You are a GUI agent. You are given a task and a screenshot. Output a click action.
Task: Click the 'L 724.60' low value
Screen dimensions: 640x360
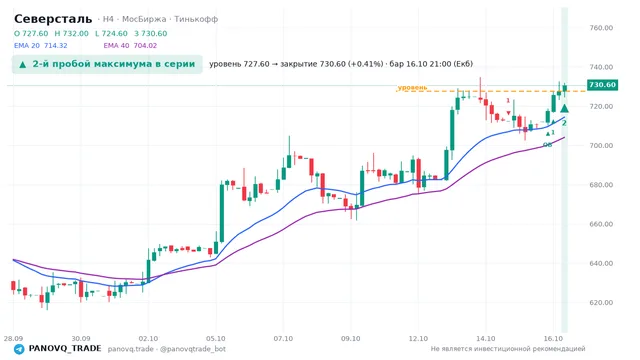111,33
